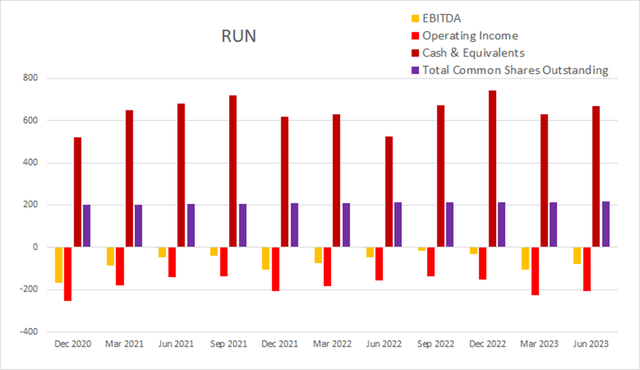Screen dimensions: 640x370
Task: Select the Jun 2023 shares outstanding purple bar
Action: point(606,224)
